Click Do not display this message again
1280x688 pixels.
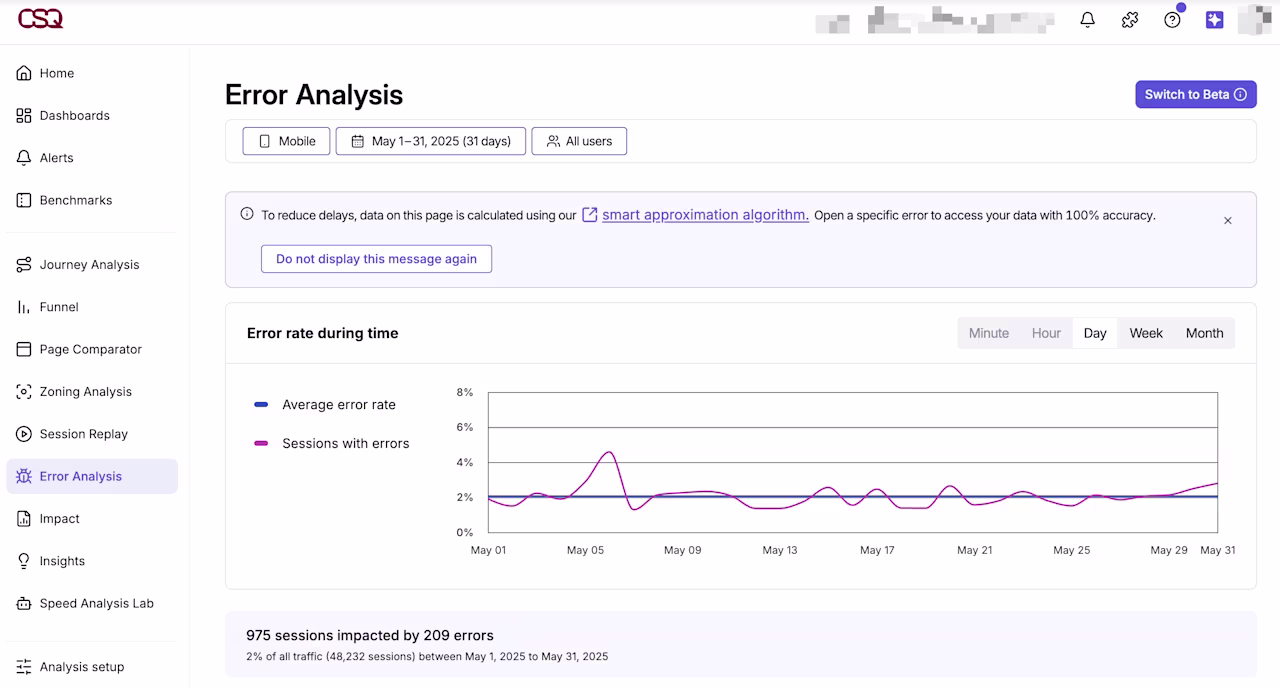[376, 259]
